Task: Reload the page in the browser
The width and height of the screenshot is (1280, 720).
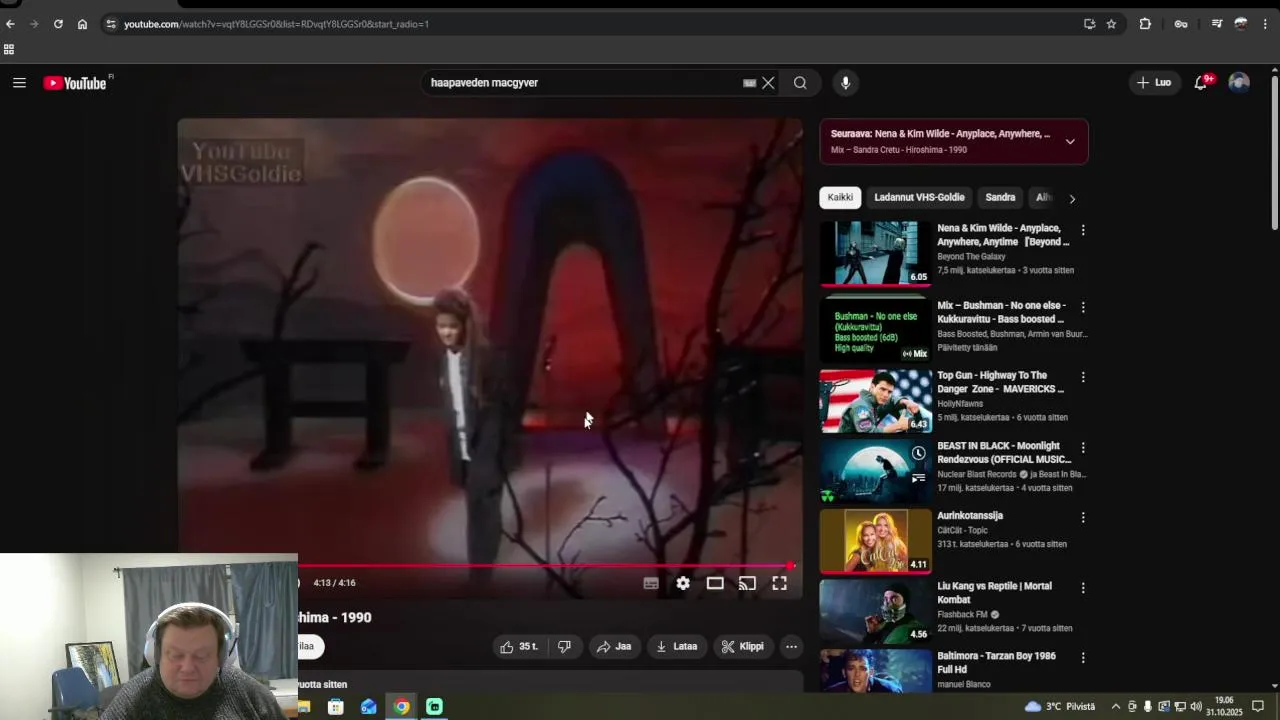Action: pyautogui.click(x=58, y=24)
